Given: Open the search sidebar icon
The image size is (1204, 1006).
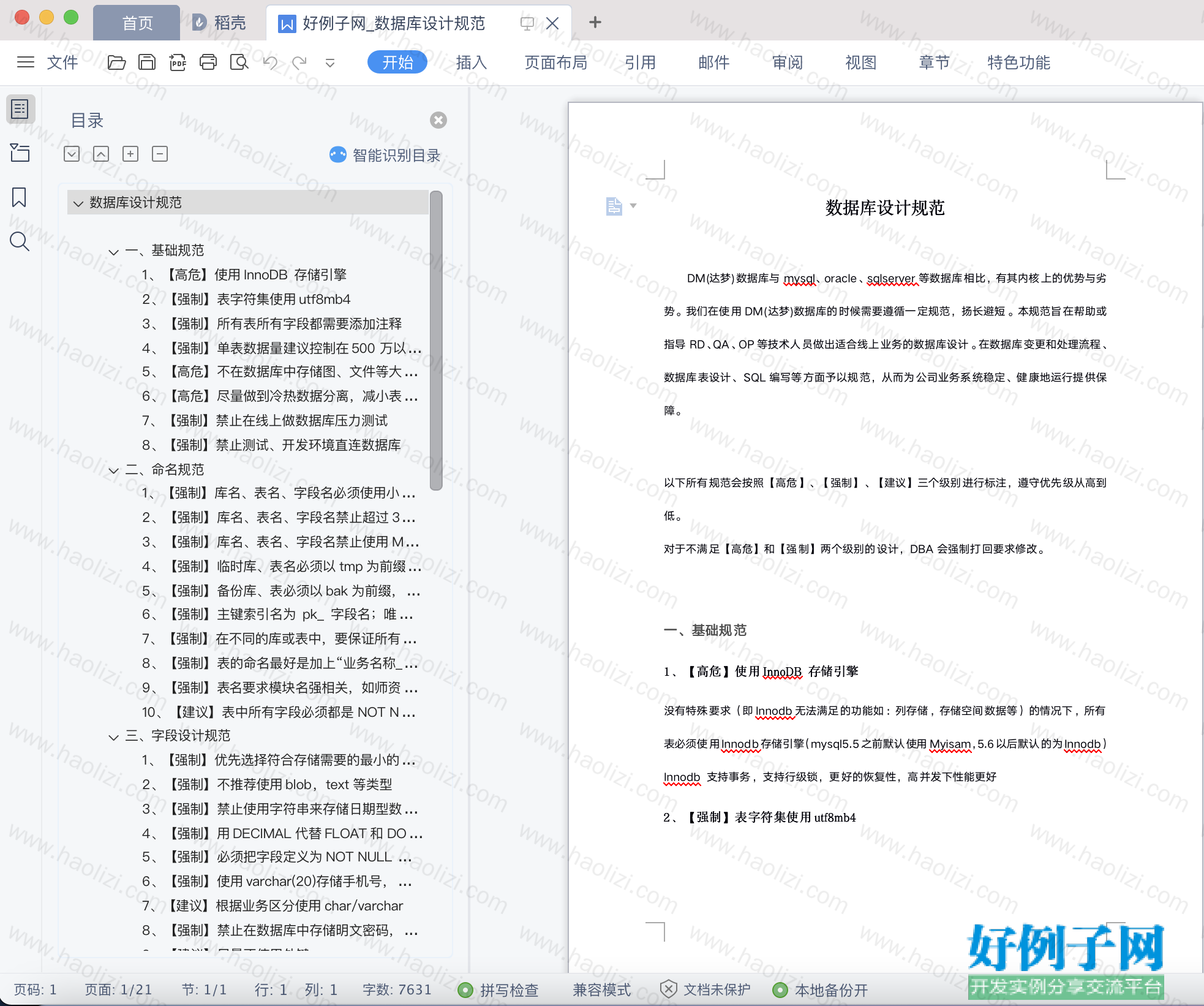Looking at the screenshot, I should point(20,241).
